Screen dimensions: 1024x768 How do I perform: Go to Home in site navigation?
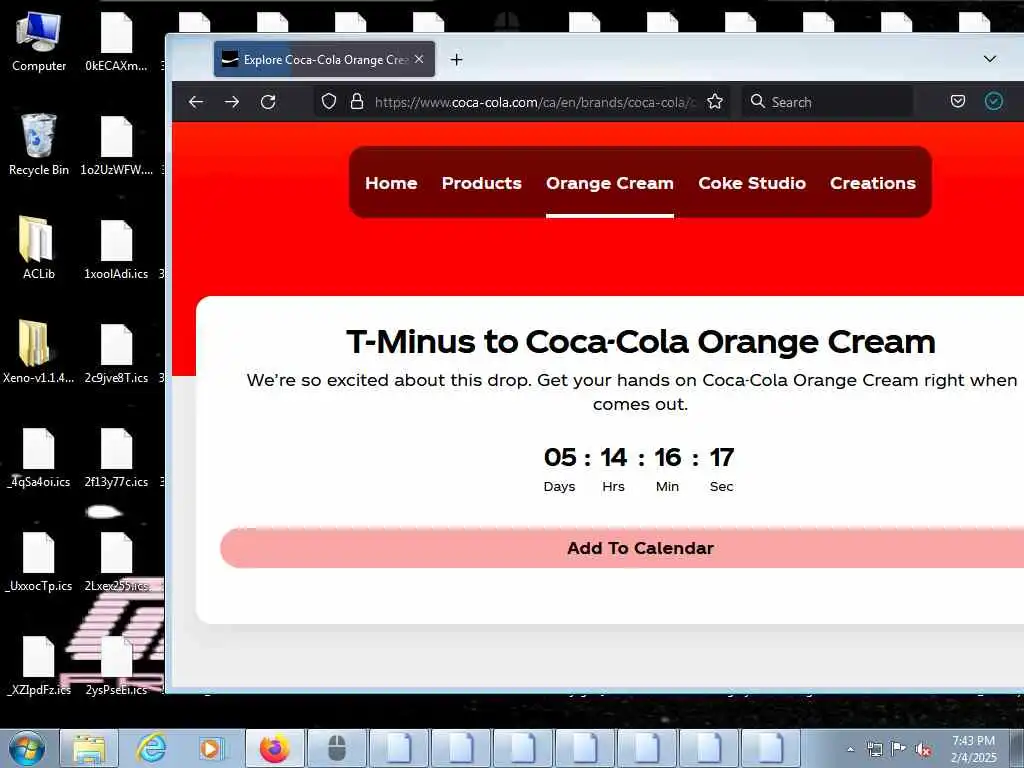[391, 183]
